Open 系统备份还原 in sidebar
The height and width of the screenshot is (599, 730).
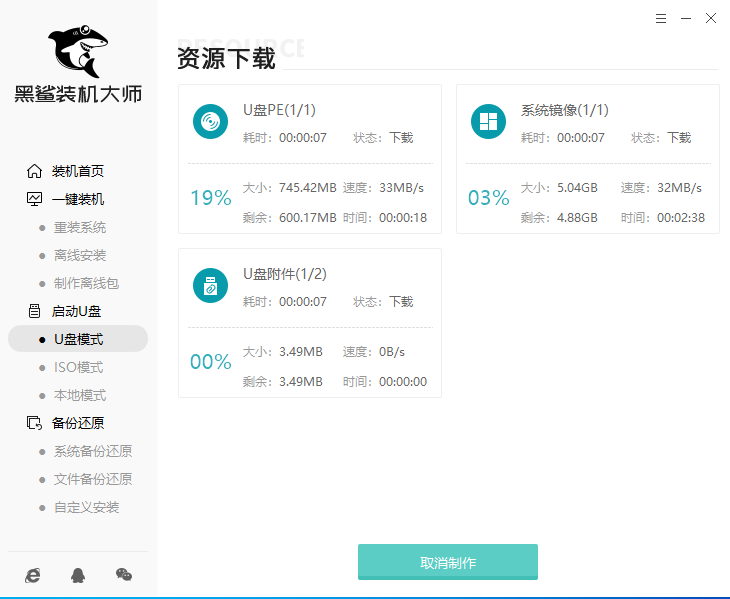pyautogui.click(x=92, y=451)
